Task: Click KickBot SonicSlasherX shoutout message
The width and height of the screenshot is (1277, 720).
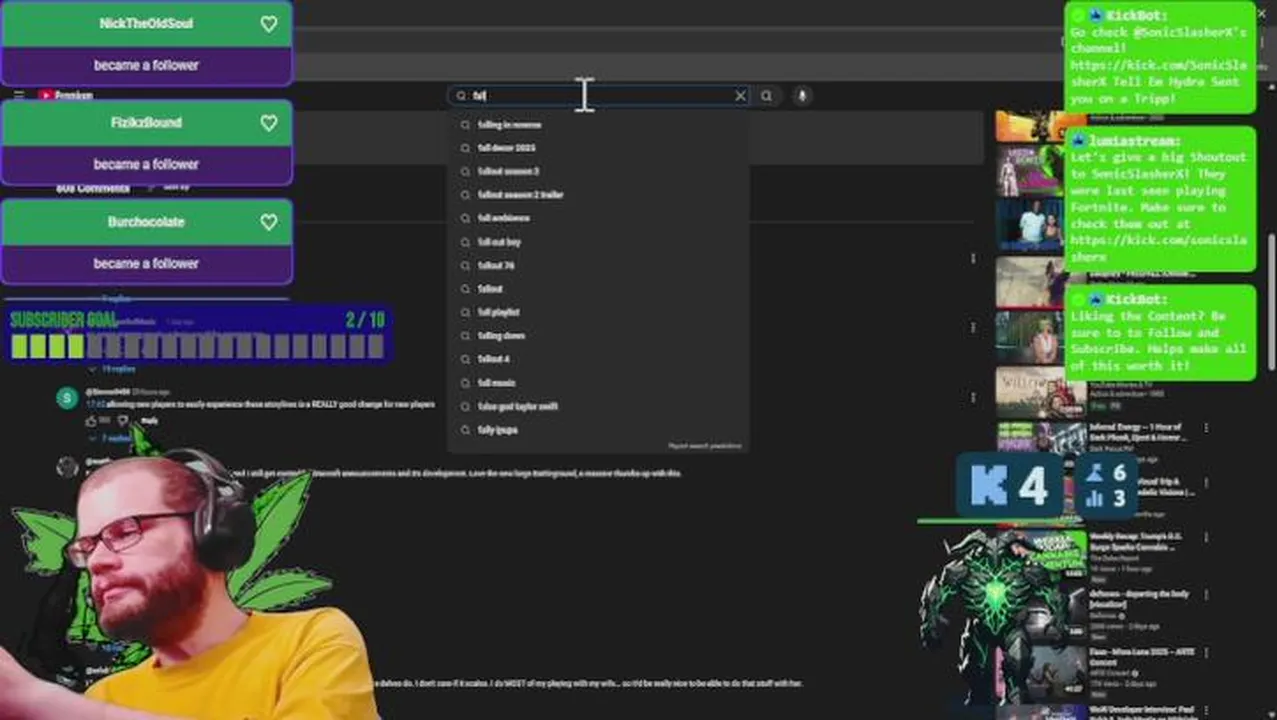Action: [x=1160, y=58]
